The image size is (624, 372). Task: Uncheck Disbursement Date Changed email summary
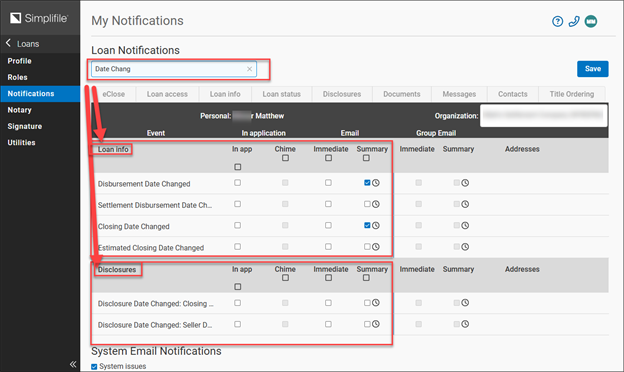tap(367, 183)
